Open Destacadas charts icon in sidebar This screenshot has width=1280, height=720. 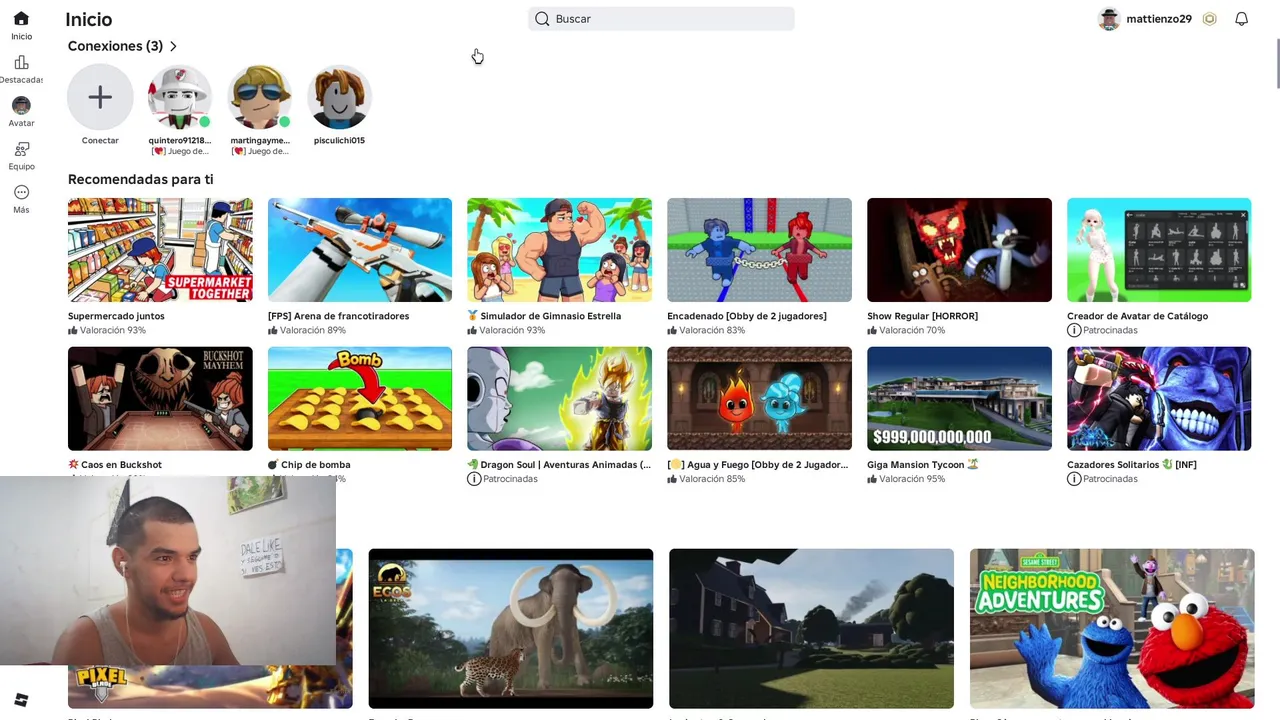click(21, 62)
